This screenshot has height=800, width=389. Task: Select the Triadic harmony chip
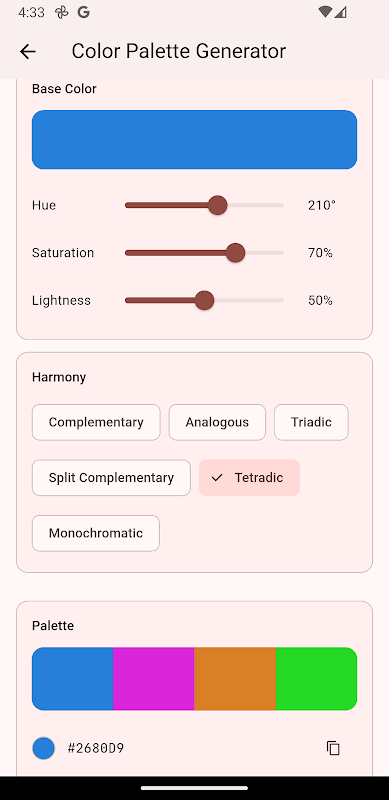[311, 422]
